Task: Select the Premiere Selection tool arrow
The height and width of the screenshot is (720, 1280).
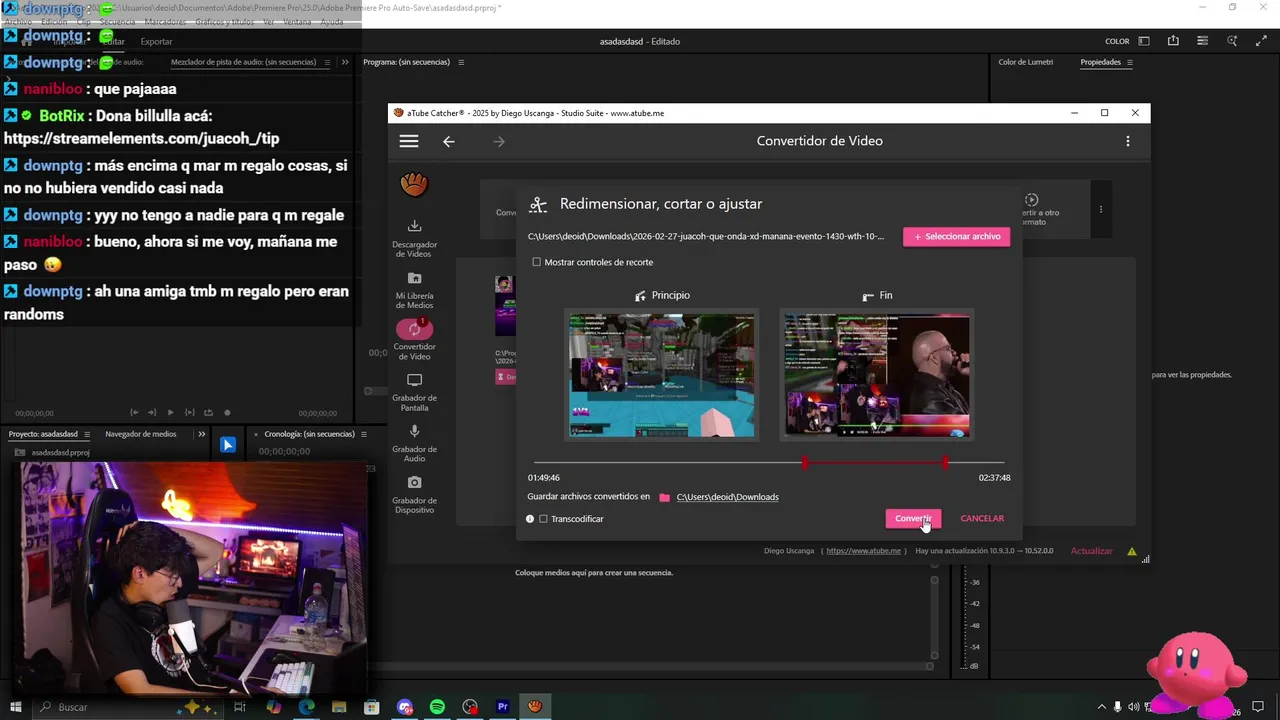Action: point(228,446)
